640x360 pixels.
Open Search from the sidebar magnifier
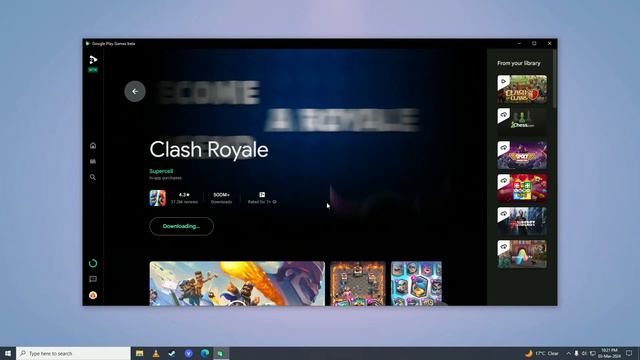click(93, 177)
